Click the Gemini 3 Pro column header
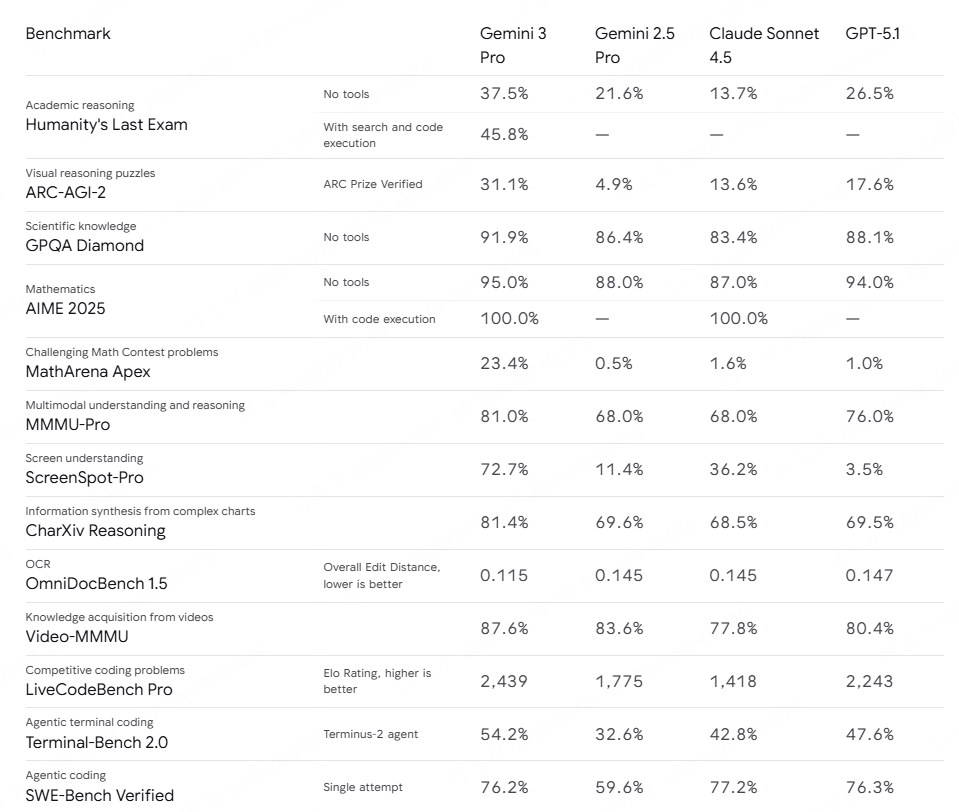Screen dimensions: 959x812 (513, 46)
